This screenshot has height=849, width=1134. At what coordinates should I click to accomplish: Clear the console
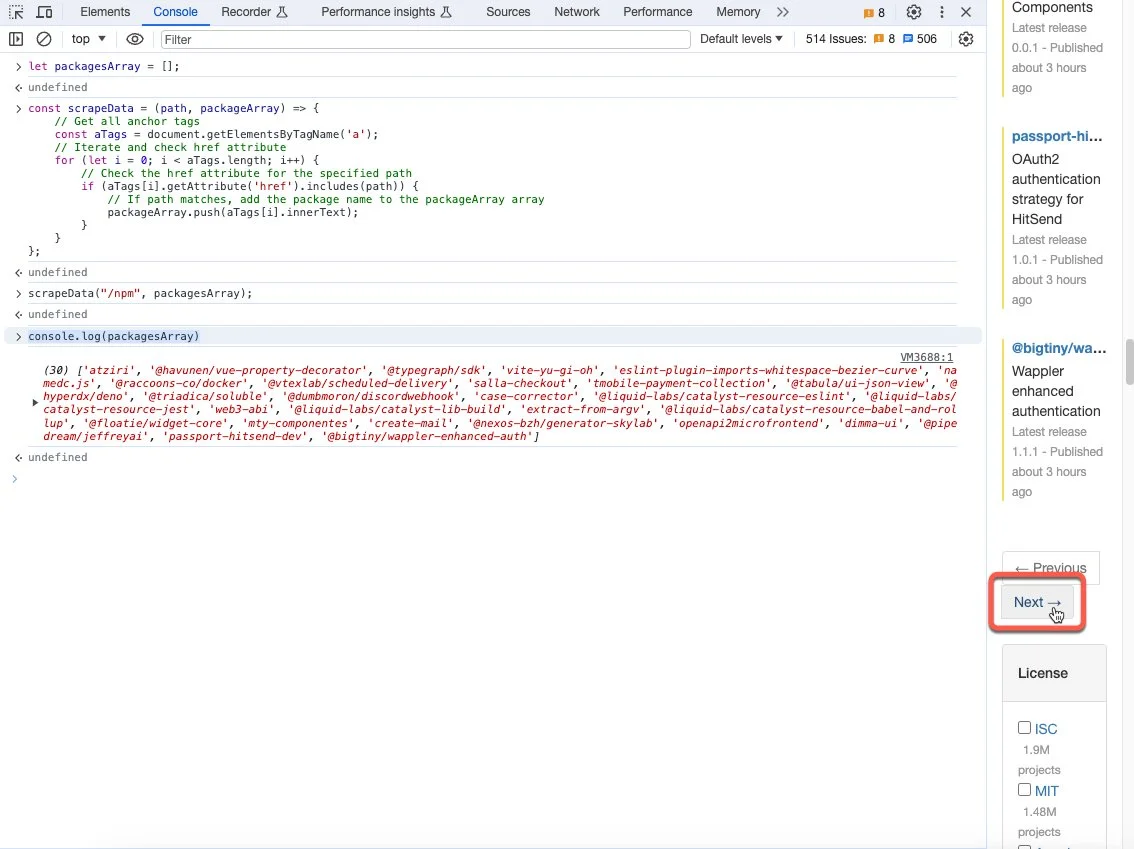click(x=43, y=38)
